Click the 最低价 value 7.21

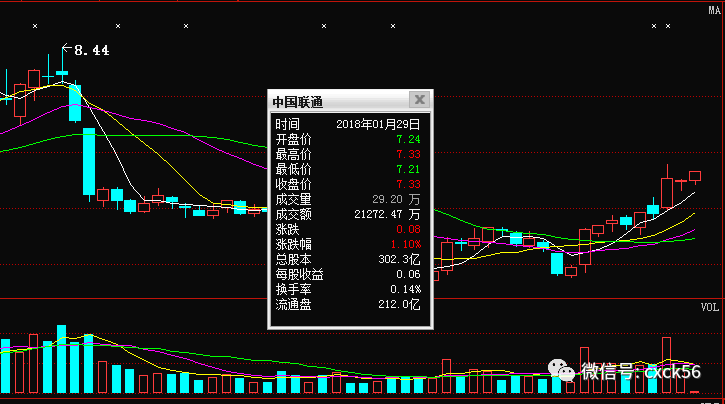(x=408, y=169)
